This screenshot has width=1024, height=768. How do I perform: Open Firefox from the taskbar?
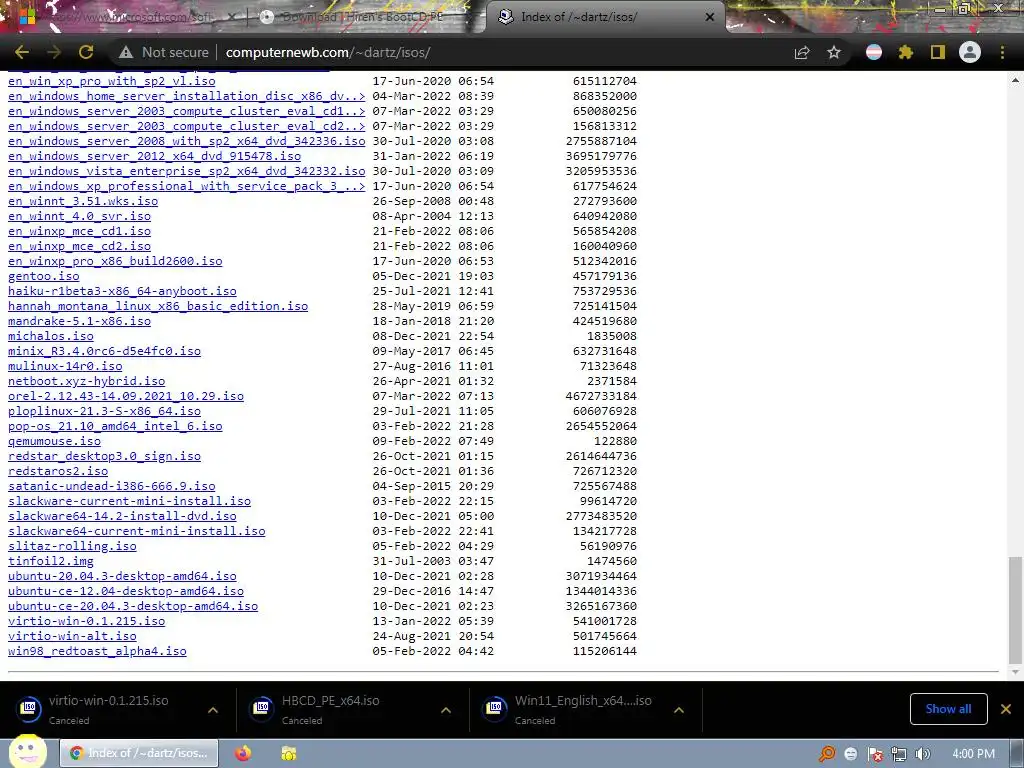point(243,753)
